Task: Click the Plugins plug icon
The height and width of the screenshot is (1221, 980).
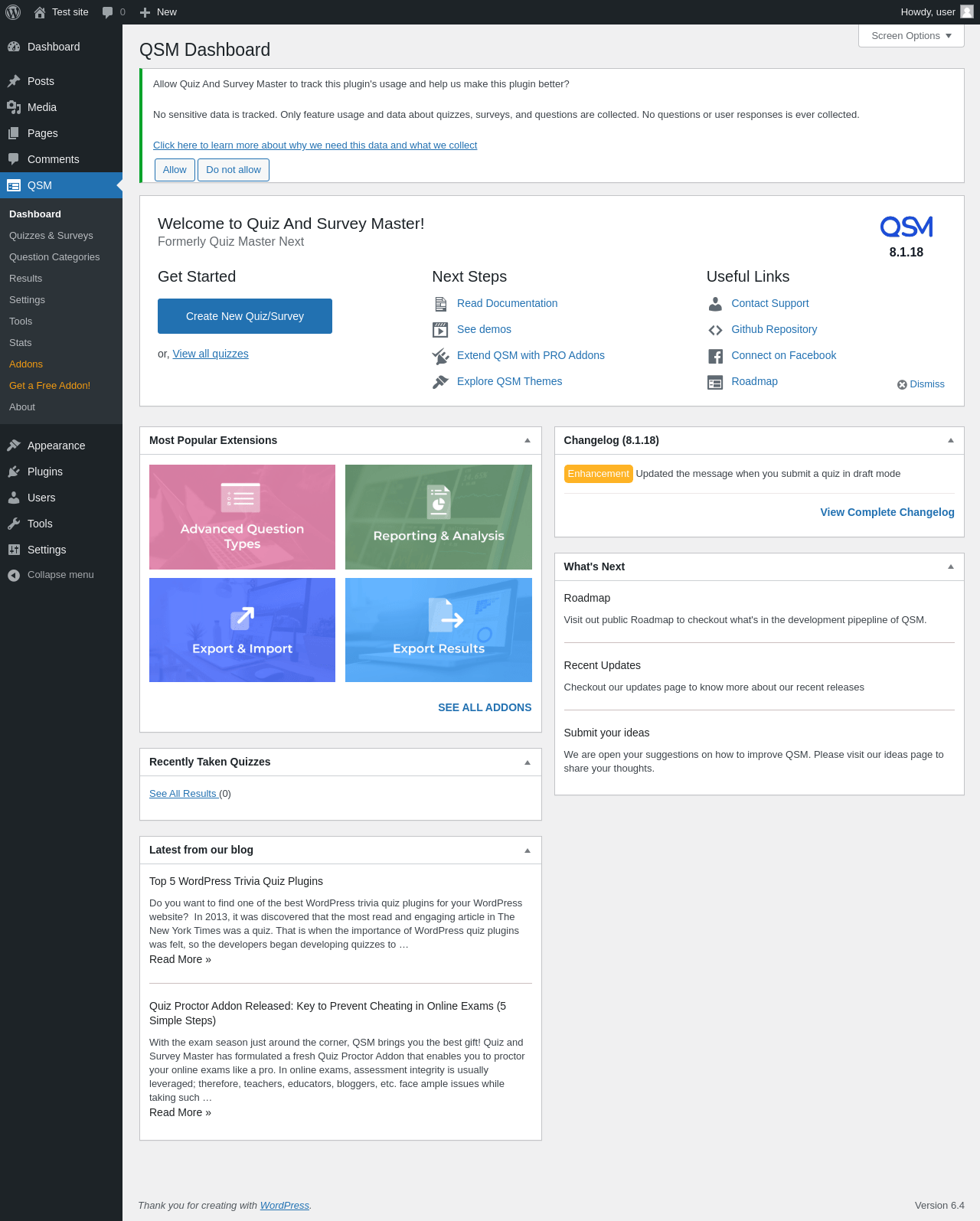Action: click(14, 472)
